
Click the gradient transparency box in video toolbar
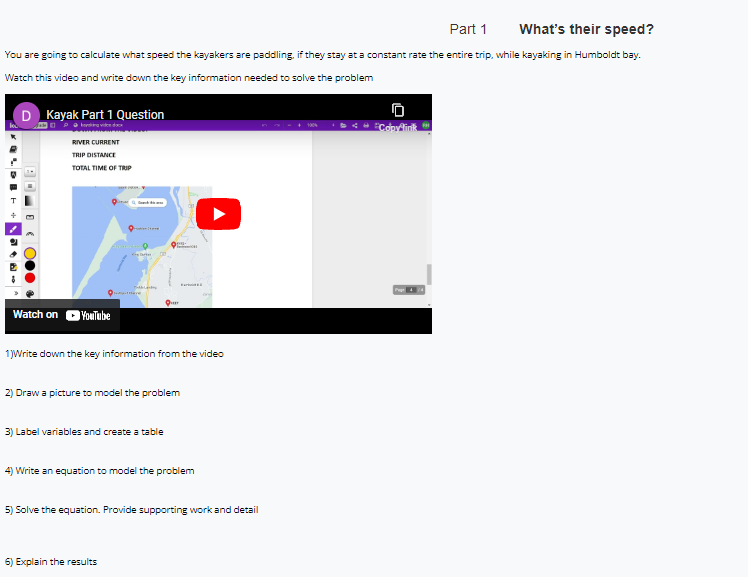pyautogui.click(x=30, y=201)
